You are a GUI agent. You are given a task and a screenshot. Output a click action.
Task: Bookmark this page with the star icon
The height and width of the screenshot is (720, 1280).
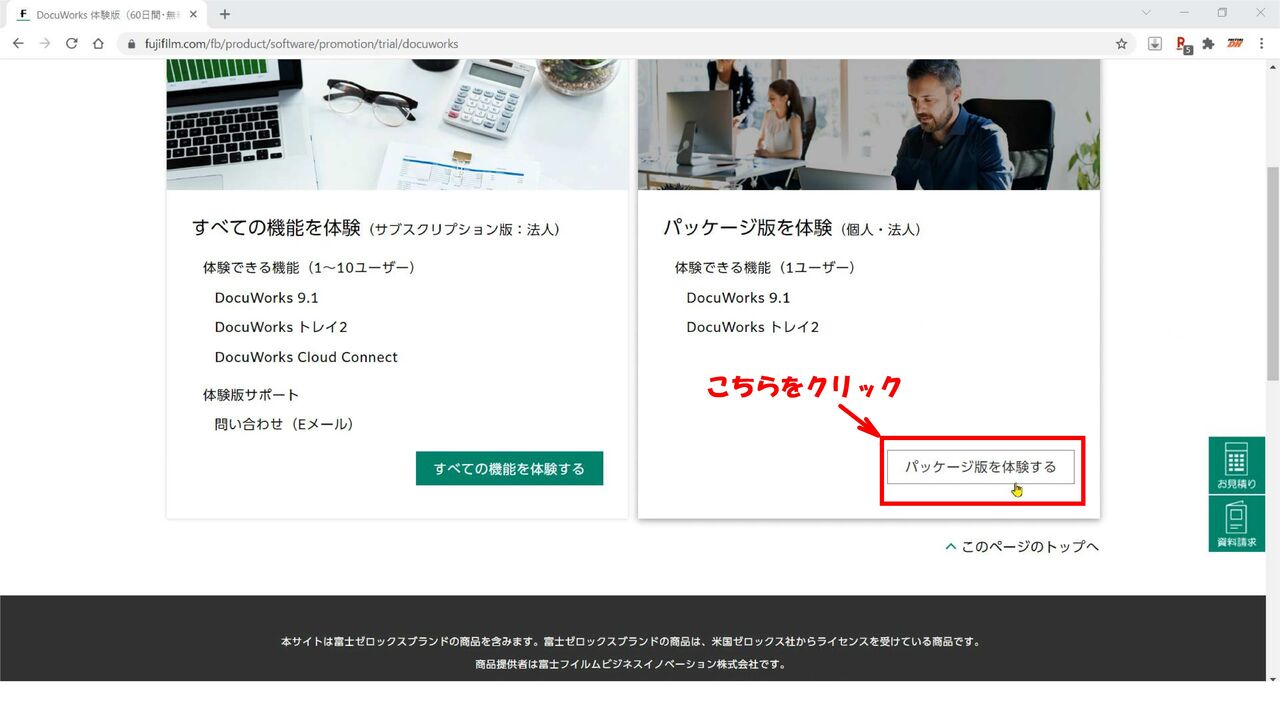click(1122, 44)
